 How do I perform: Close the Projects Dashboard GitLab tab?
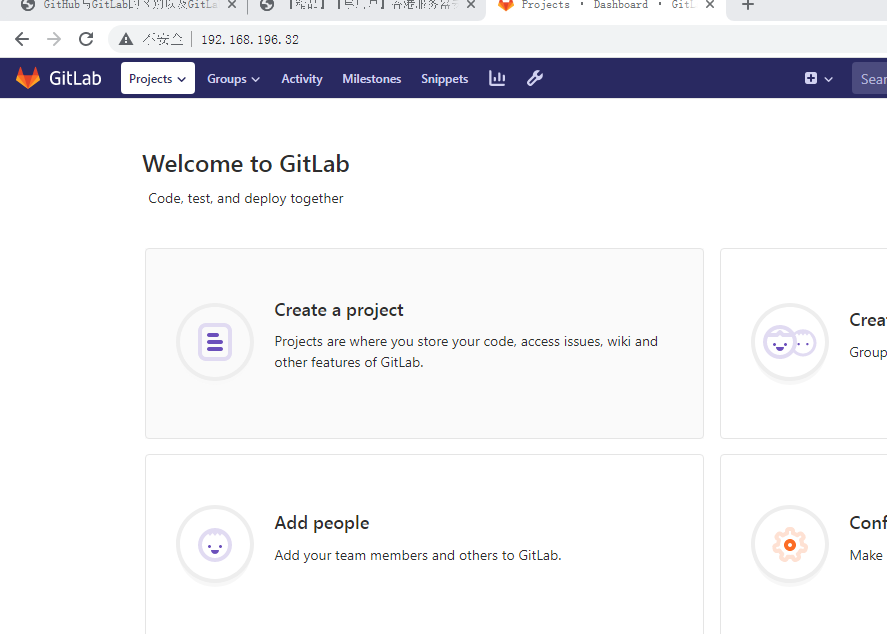coord(710,5)
